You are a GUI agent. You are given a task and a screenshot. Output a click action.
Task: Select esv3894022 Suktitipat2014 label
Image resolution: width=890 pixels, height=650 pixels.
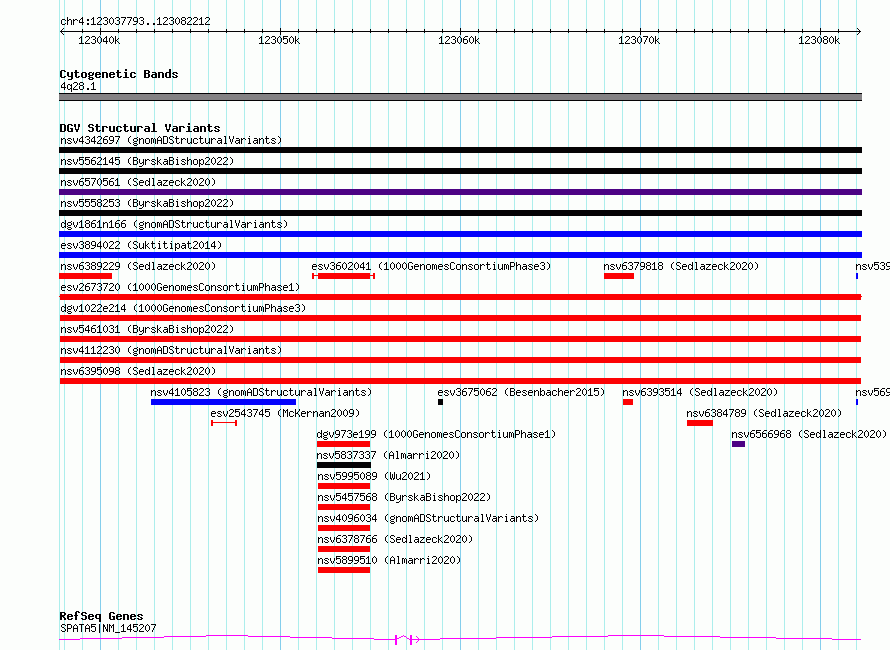[141, 245]
